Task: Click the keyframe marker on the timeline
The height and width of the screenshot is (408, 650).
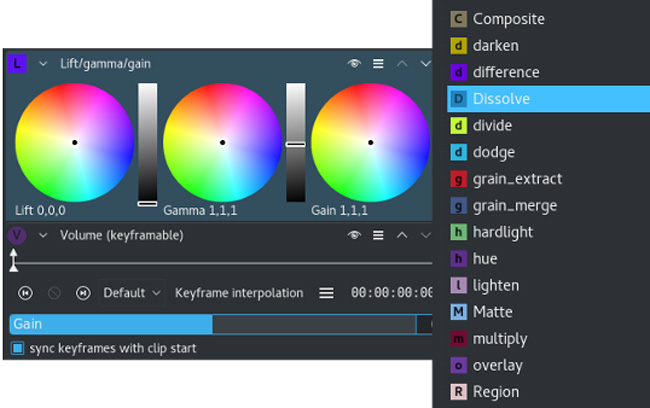Action: (x=14, y=260)
